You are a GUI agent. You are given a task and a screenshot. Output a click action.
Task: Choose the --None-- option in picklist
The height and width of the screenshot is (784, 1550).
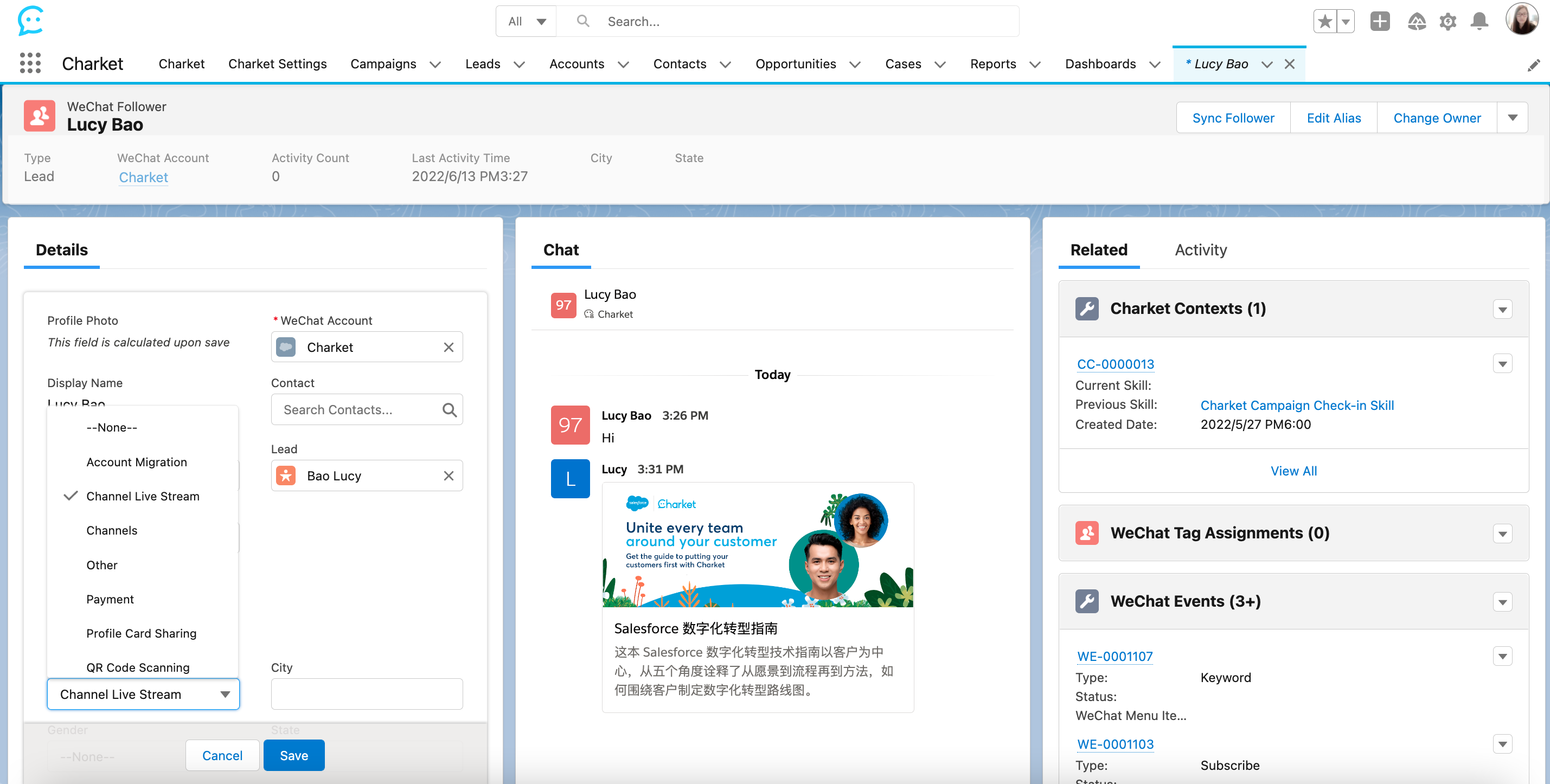[111, 427]
